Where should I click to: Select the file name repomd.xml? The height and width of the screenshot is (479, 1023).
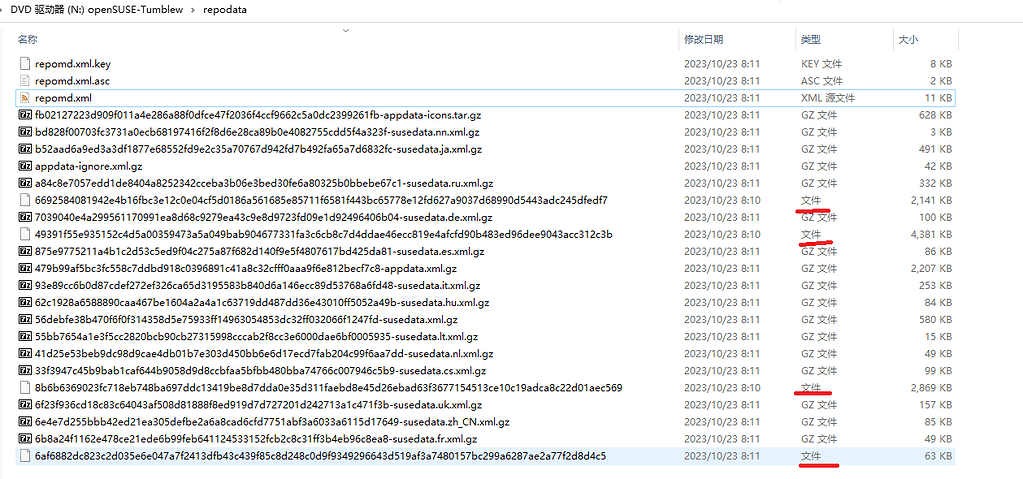coord(63,98)
